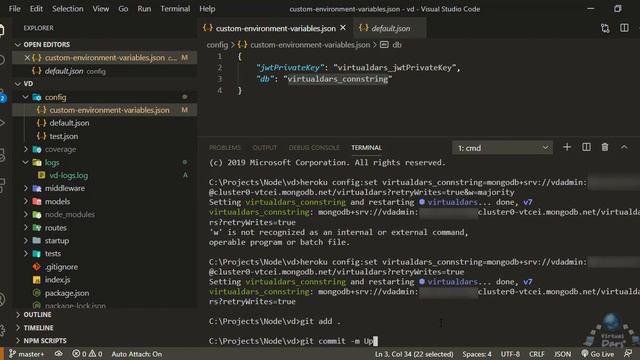
Task: Change end of line sequence CRLF
Action: [x=536, y=354]
